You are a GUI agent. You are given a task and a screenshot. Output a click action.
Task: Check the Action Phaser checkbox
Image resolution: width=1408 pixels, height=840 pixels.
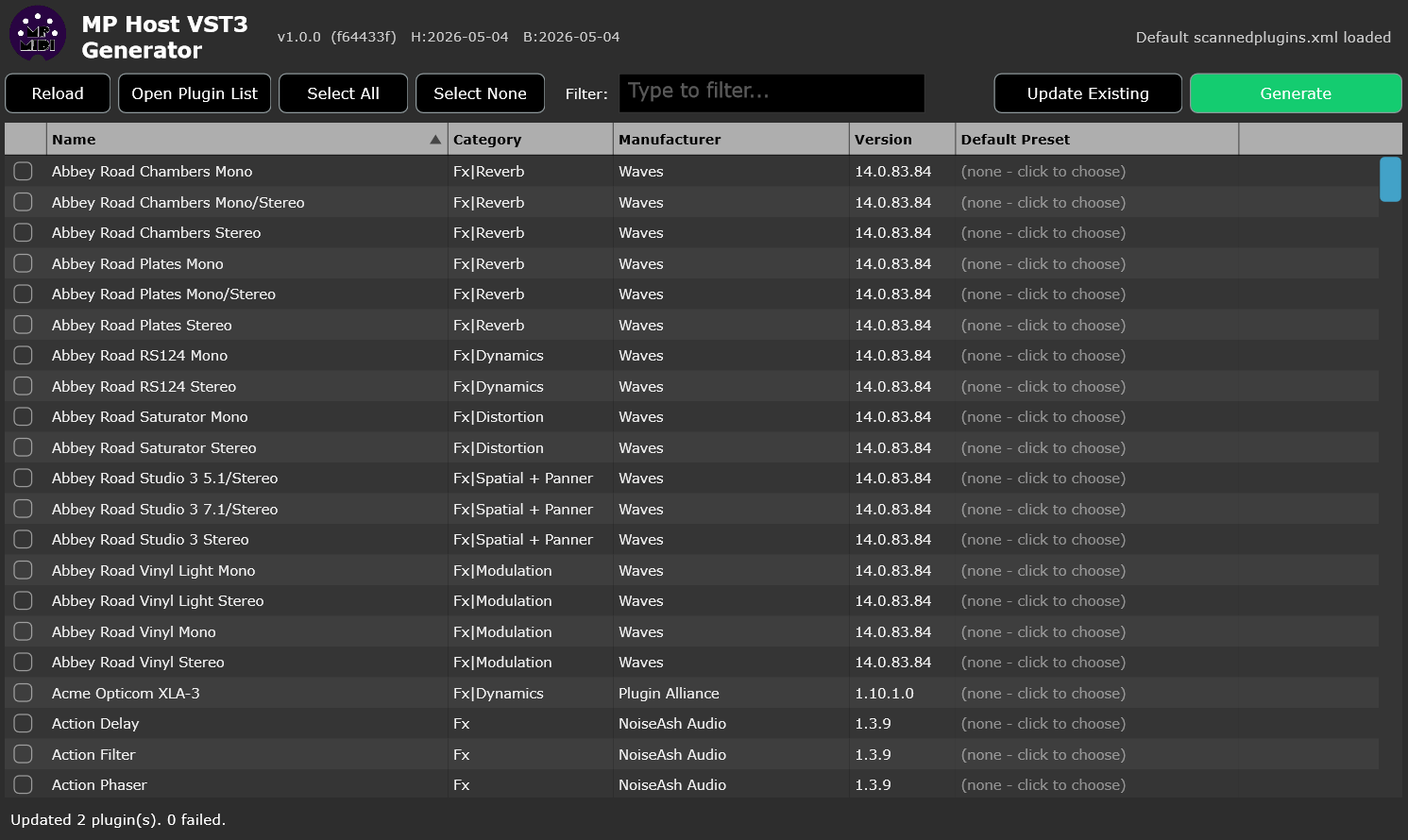click(24, 785)
